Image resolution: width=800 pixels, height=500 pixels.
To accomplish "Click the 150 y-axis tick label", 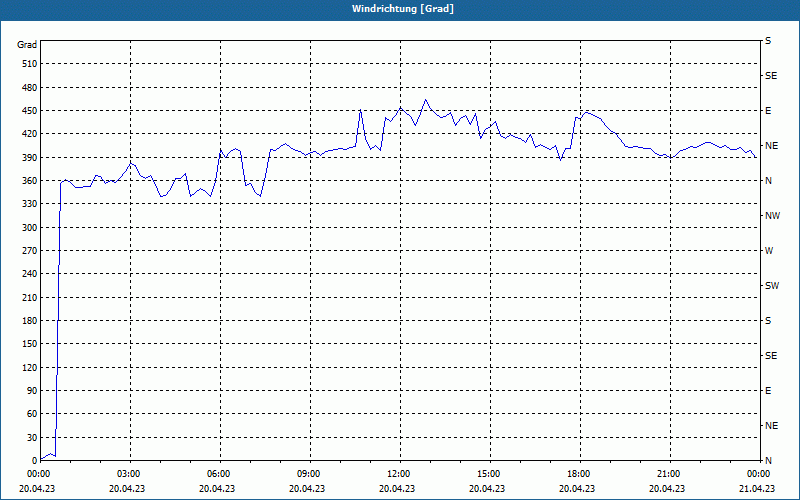I will [x=30, y=344].
